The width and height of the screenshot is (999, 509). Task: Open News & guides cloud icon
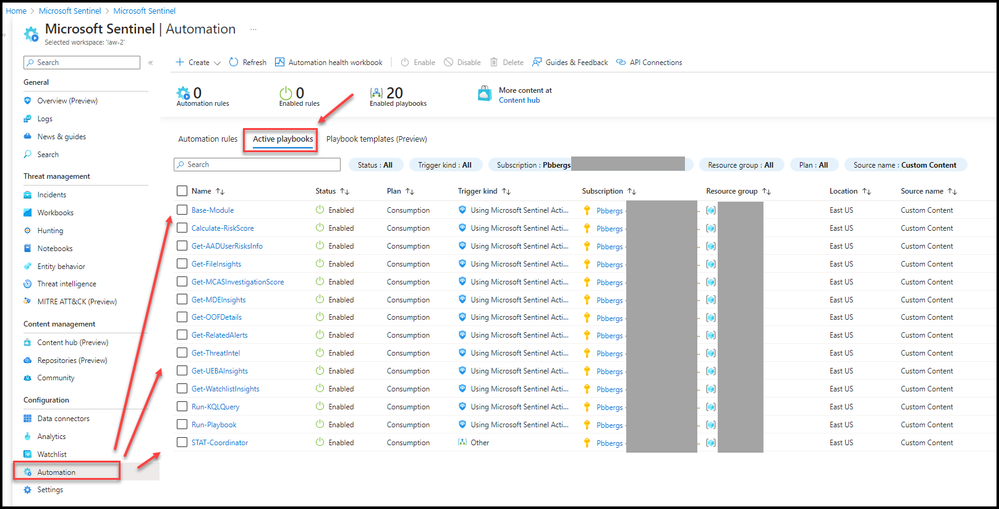coord(27,136)
